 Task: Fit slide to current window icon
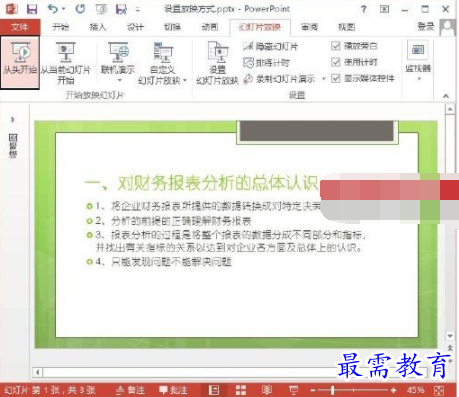(x=439, y=390)
